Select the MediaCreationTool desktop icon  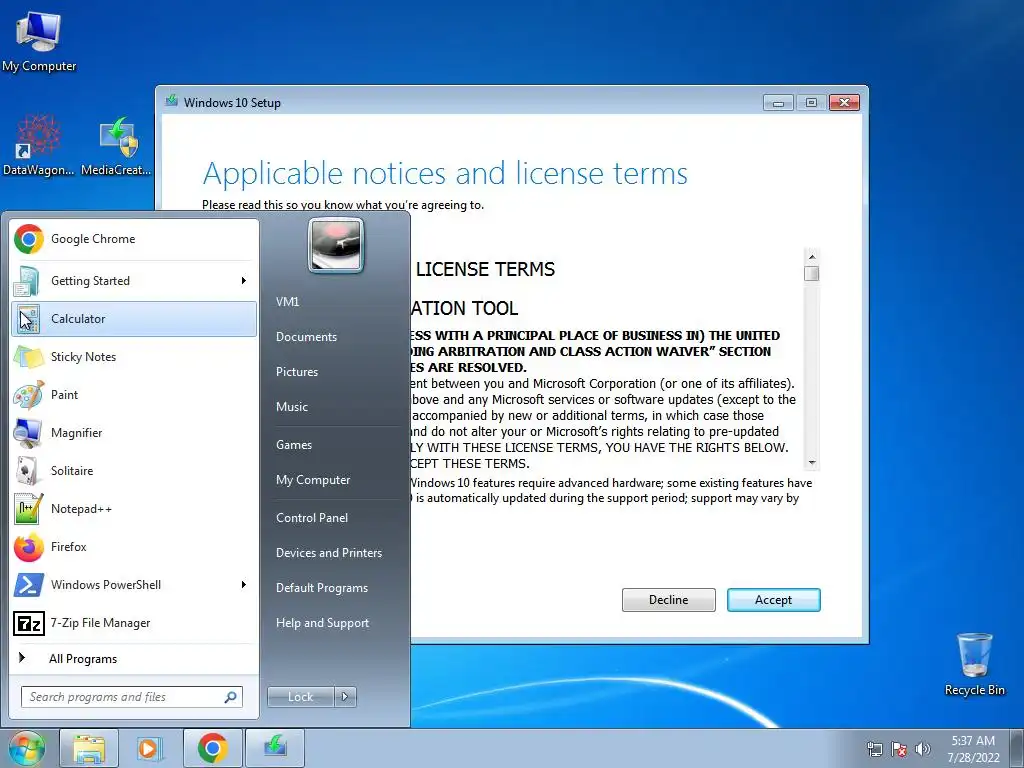coord(116,145)
